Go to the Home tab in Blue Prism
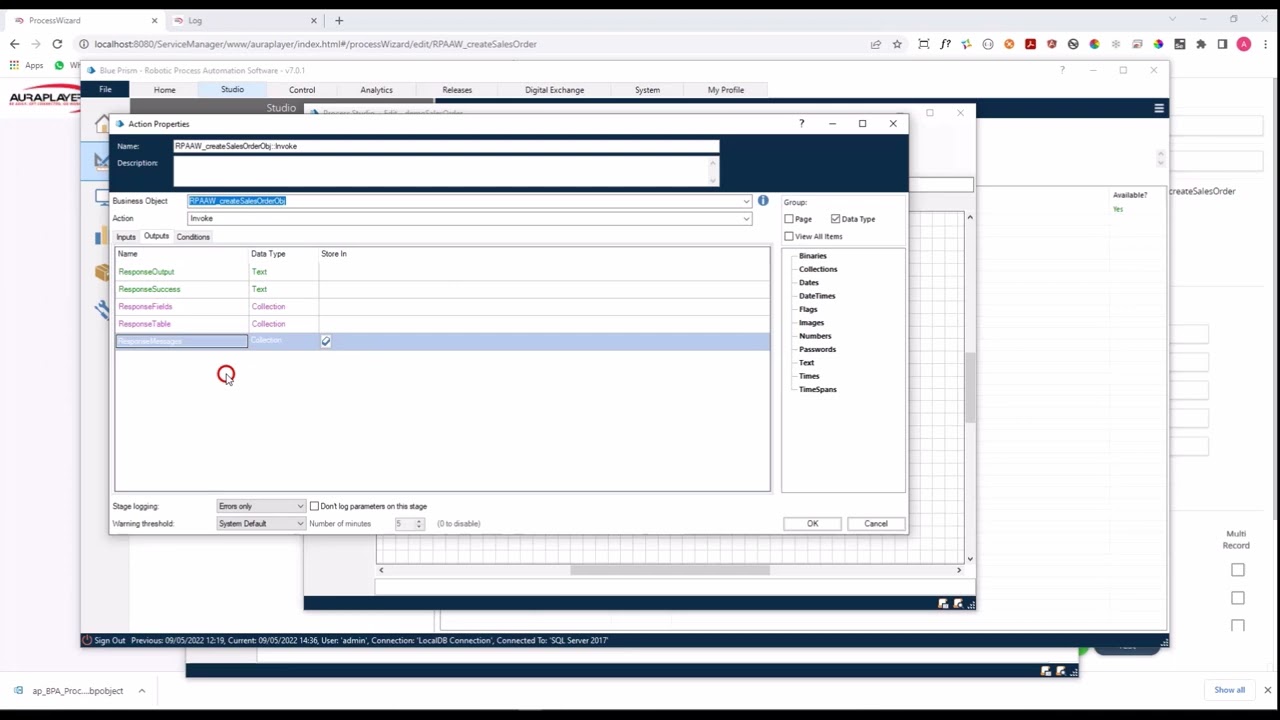This screenshot has height=720, width=1280. coord(164,90)
